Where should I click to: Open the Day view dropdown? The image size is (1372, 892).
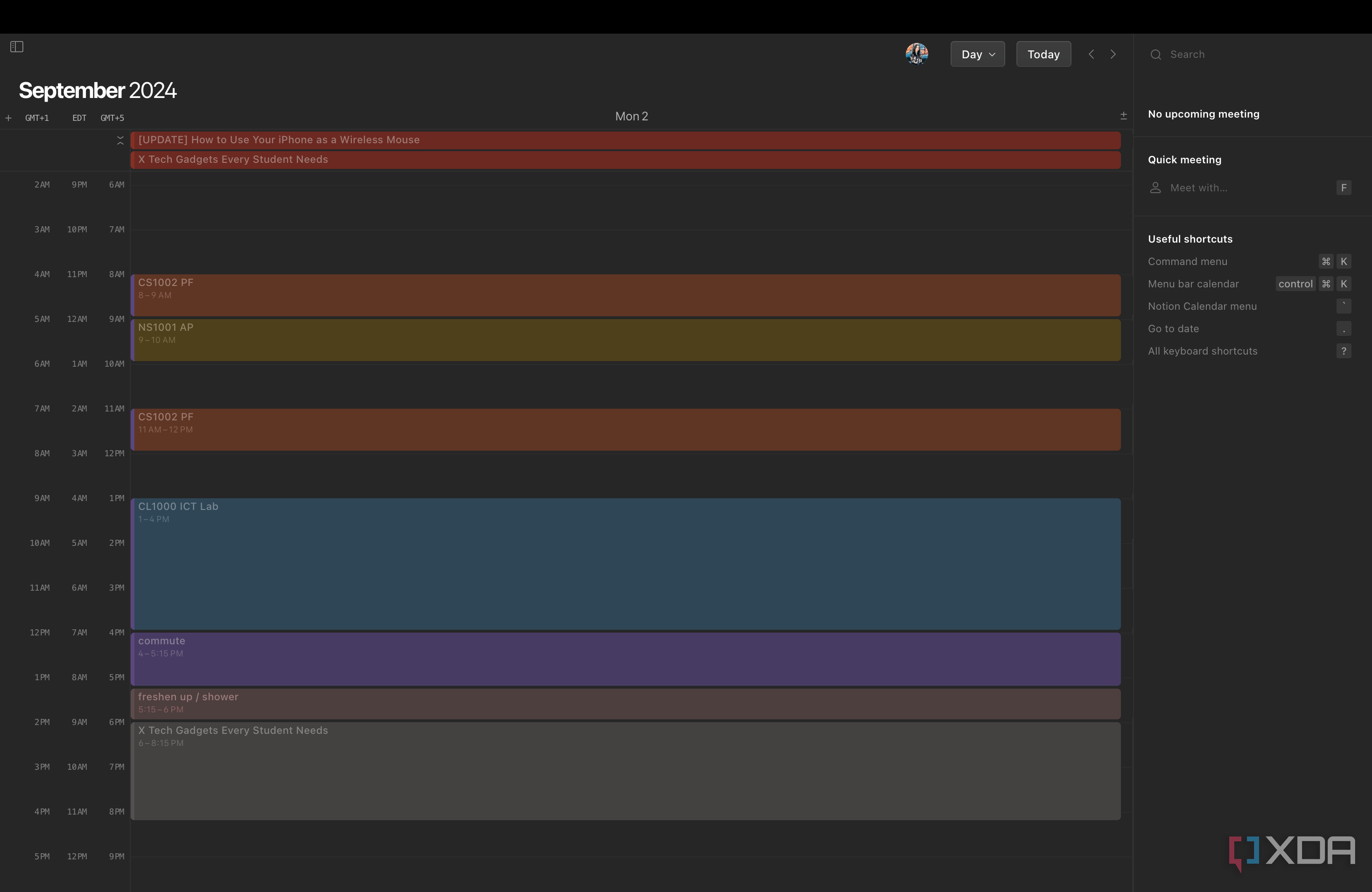coord(978,54)
